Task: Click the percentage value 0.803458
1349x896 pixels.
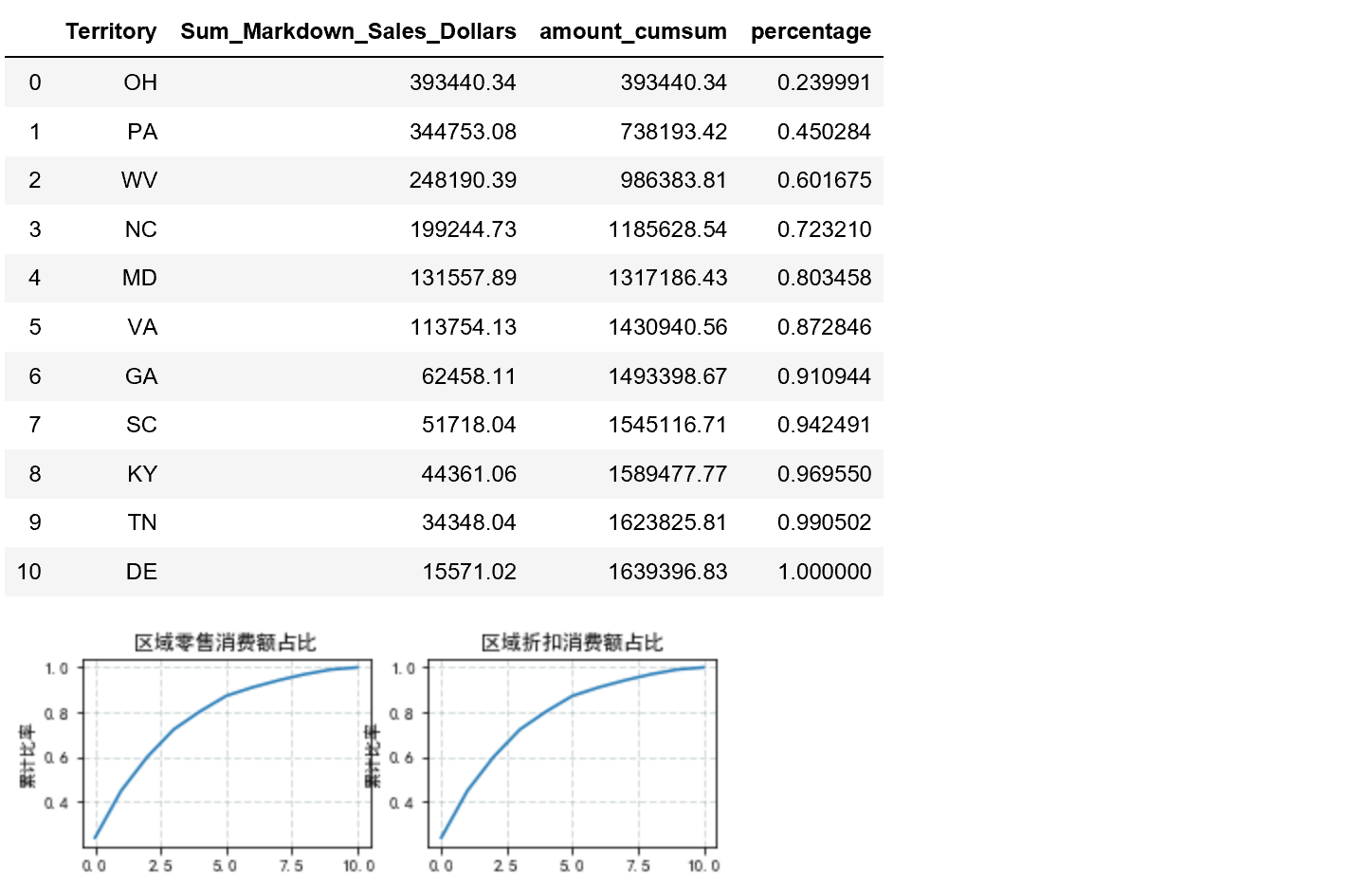Action: (824, 278)
